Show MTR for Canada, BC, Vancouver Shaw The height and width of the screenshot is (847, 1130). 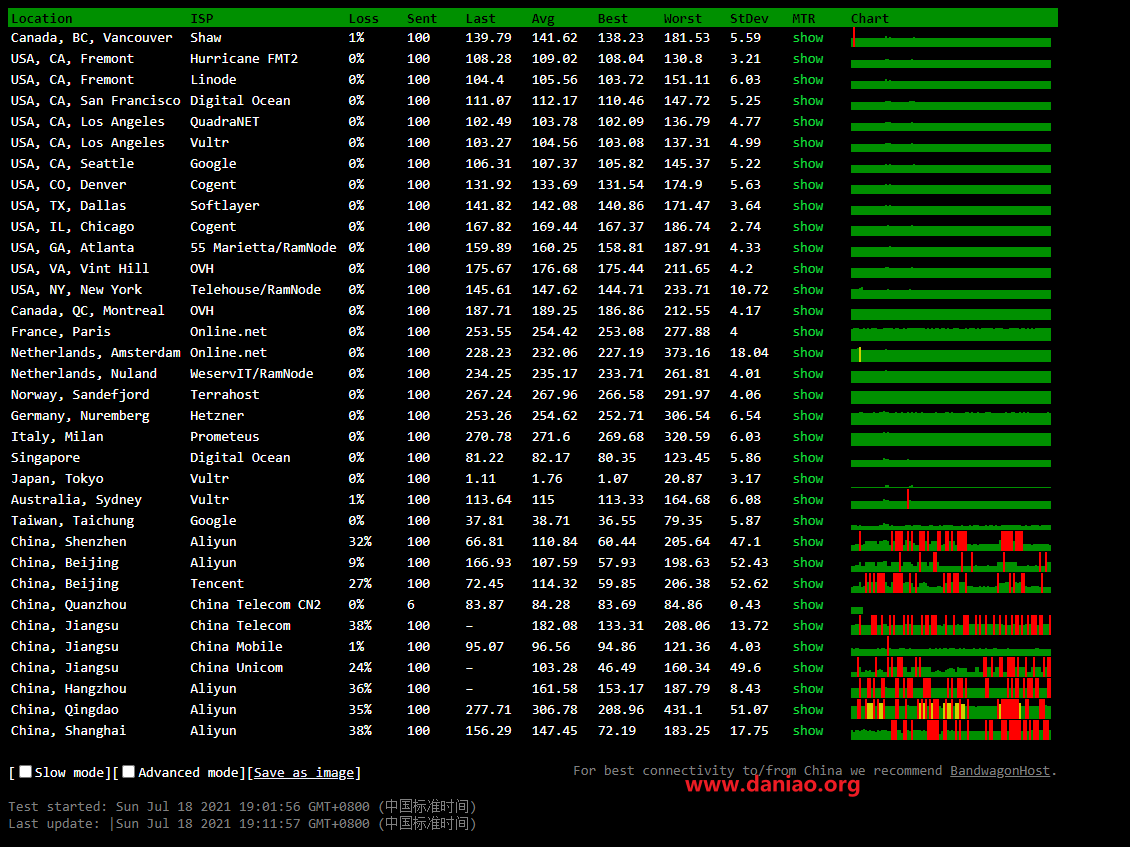point(808,37)
